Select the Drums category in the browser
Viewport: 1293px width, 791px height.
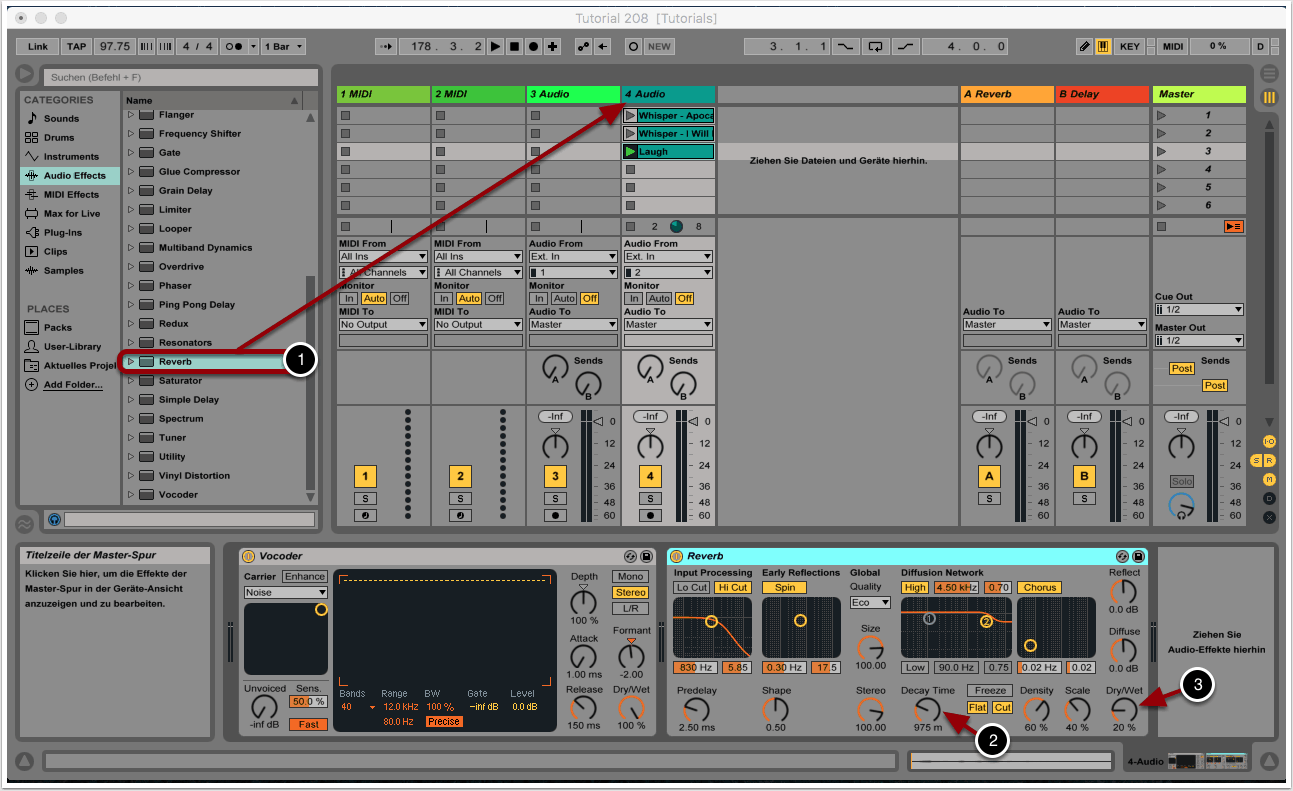pos(59,138)
